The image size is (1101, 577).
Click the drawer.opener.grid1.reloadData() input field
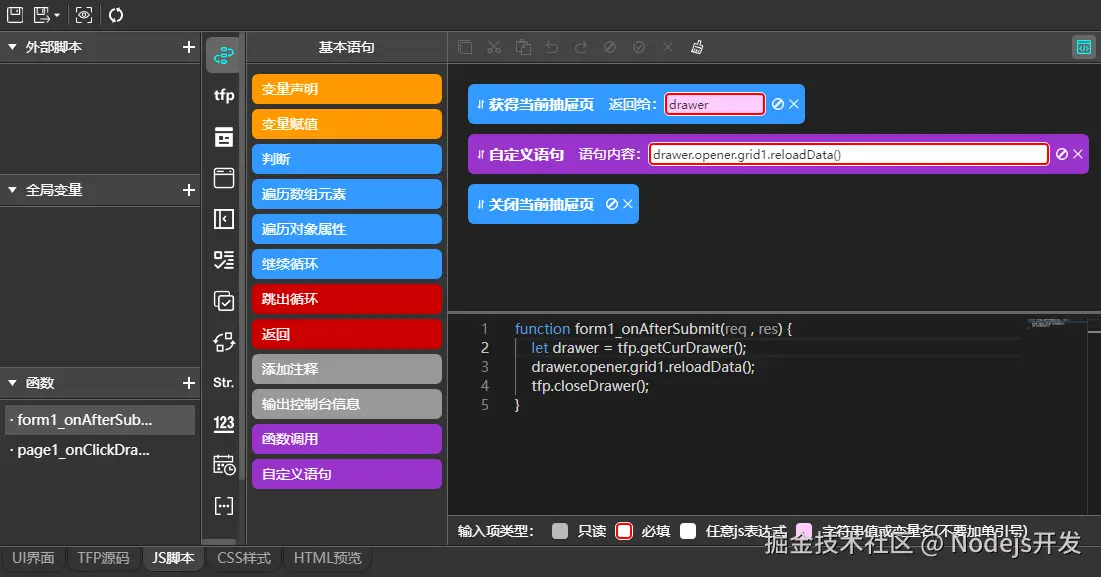point(848,154)
